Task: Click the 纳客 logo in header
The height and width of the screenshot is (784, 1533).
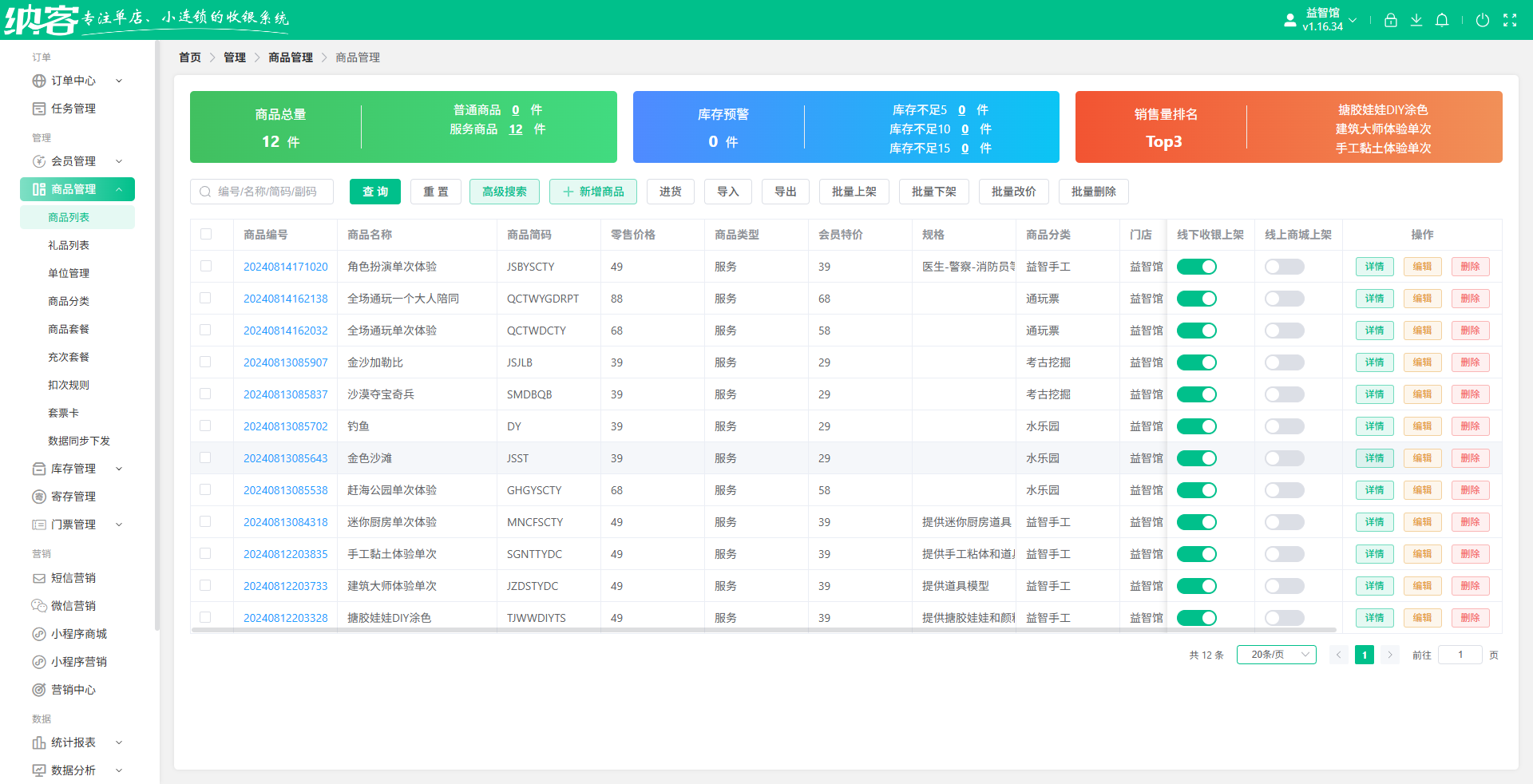Action: [x=42, y=20]
